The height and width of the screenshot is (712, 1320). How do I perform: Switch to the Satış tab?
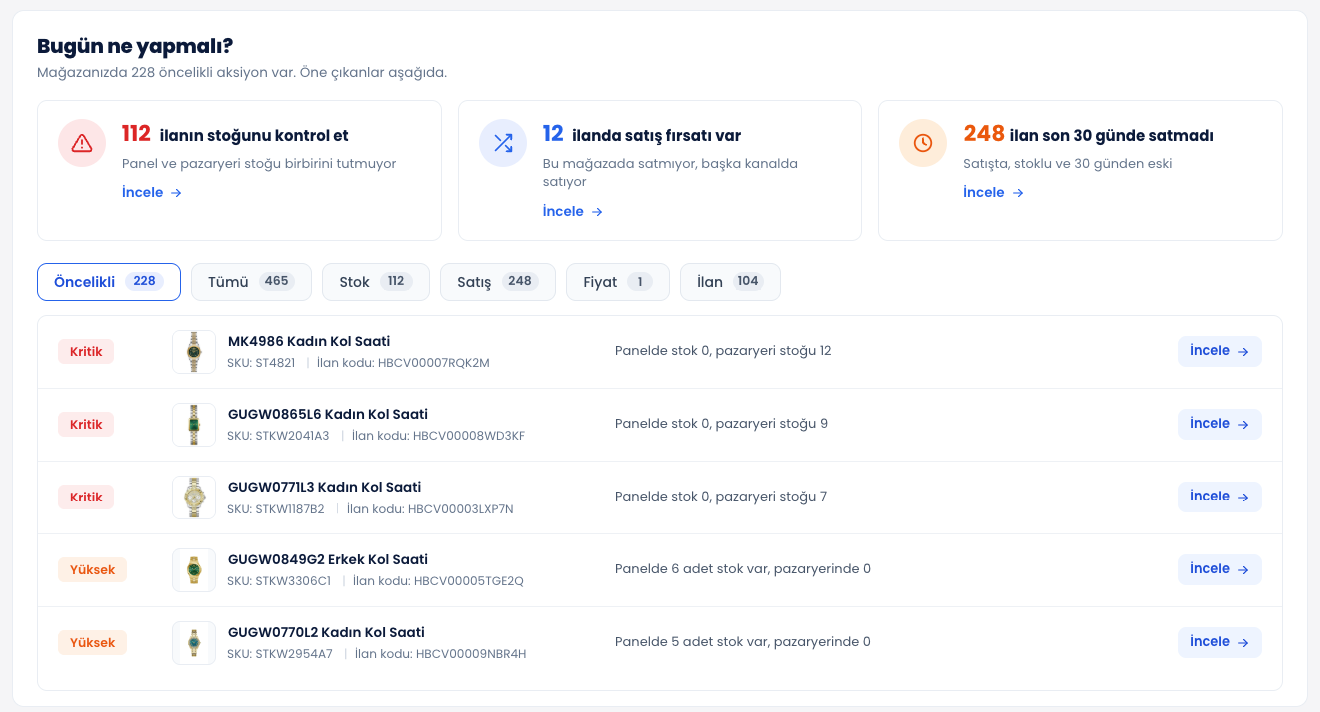point(498,282)
